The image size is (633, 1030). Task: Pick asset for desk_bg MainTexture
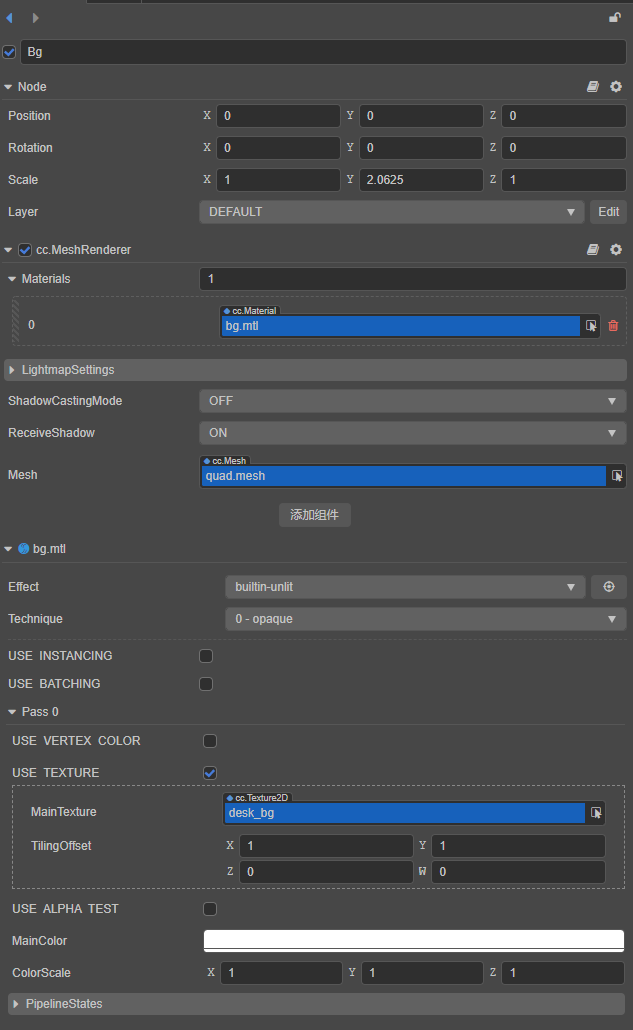596,813
